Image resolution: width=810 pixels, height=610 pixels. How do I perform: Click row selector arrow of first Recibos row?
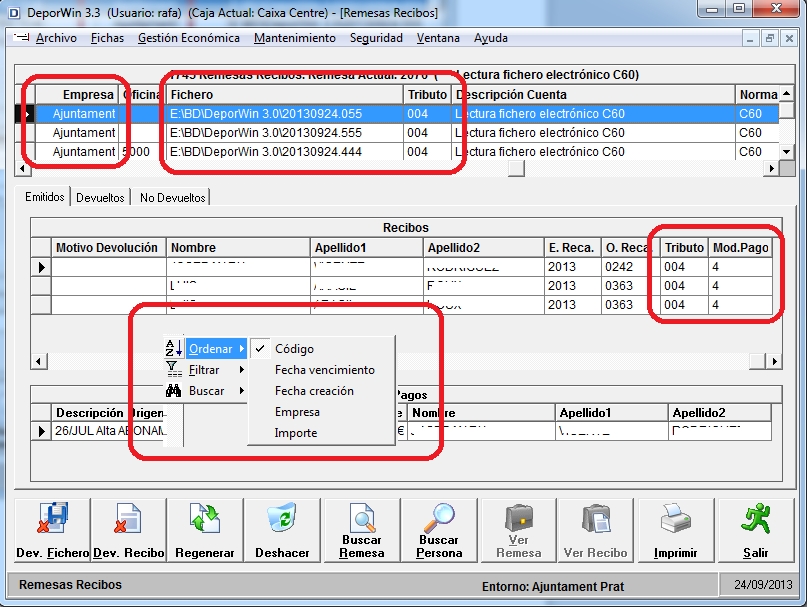(x=41, y=267)
